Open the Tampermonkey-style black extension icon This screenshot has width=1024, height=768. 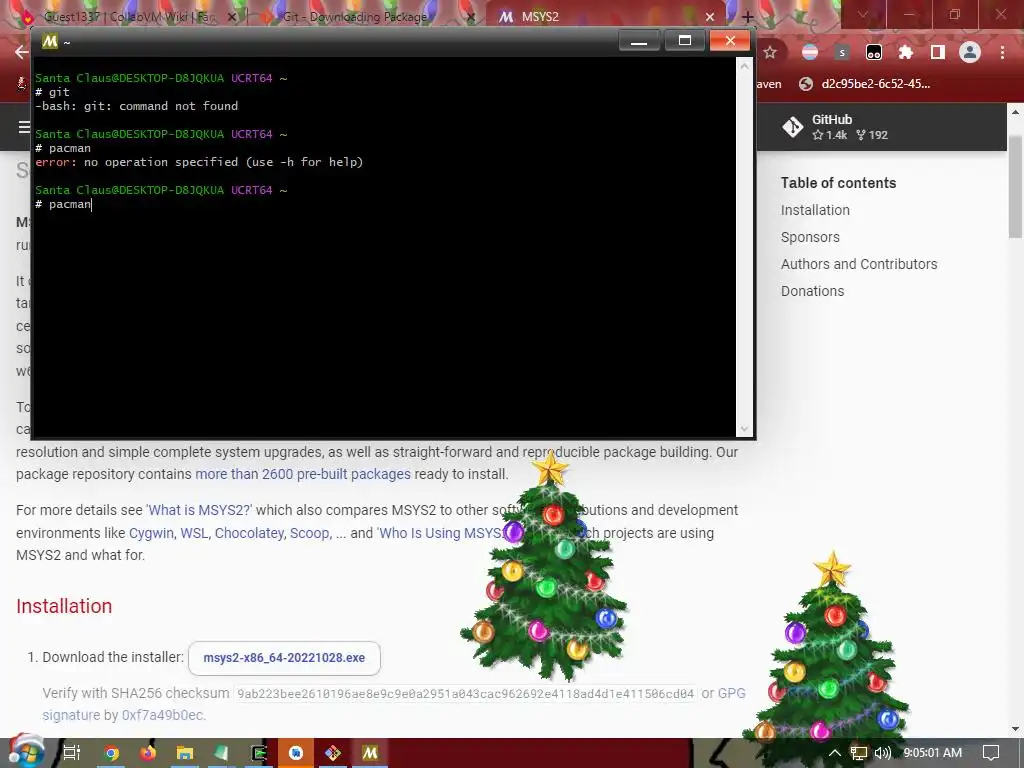[874, 52]
